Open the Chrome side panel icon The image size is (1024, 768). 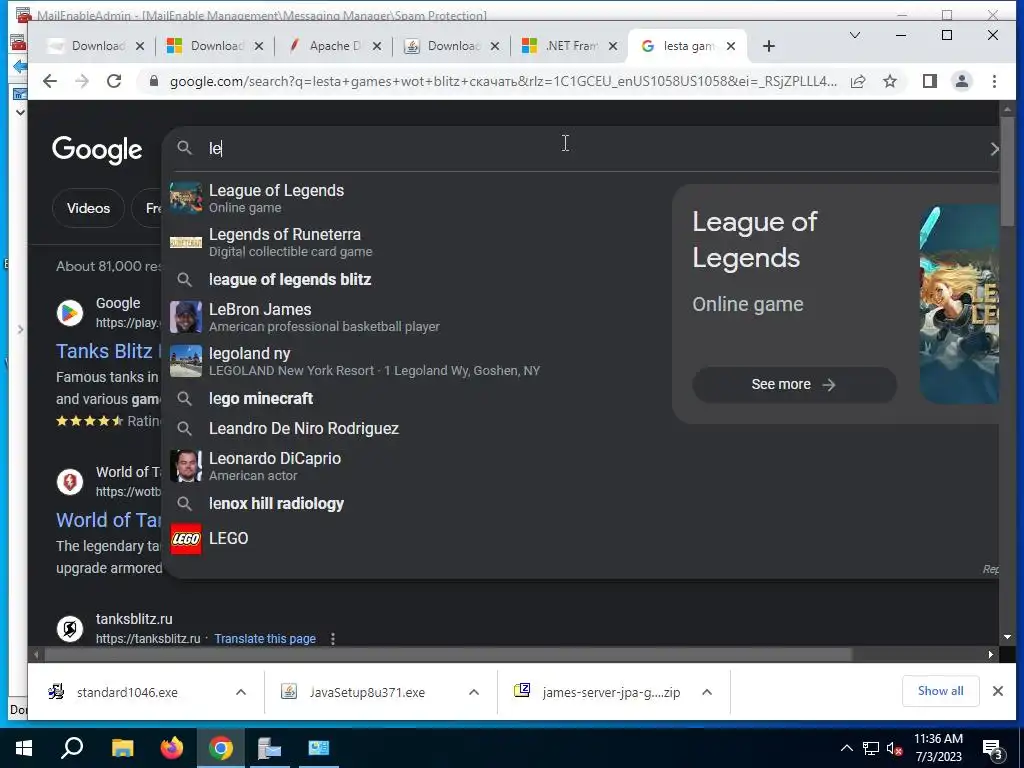coord(929,81)
